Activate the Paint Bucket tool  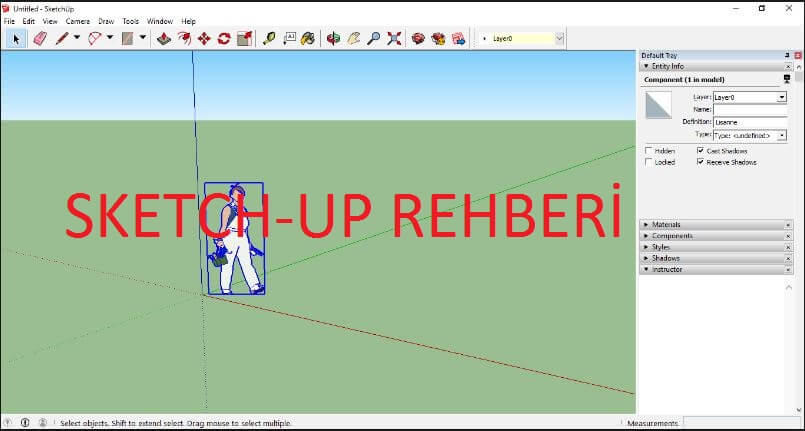pos(308,38)
